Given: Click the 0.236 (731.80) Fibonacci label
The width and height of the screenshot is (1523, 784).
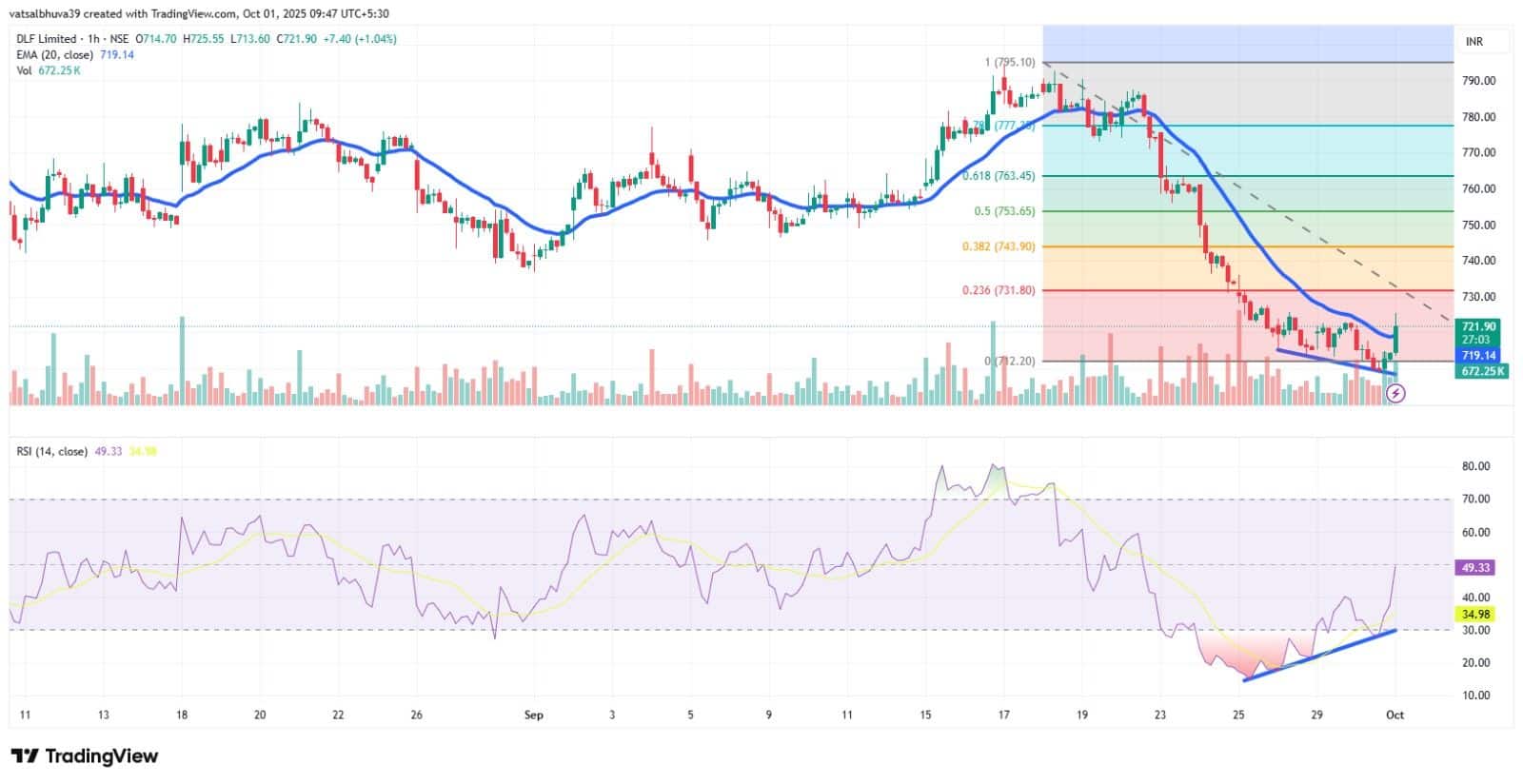Looking at the screenshot, I should pos(998,291).
